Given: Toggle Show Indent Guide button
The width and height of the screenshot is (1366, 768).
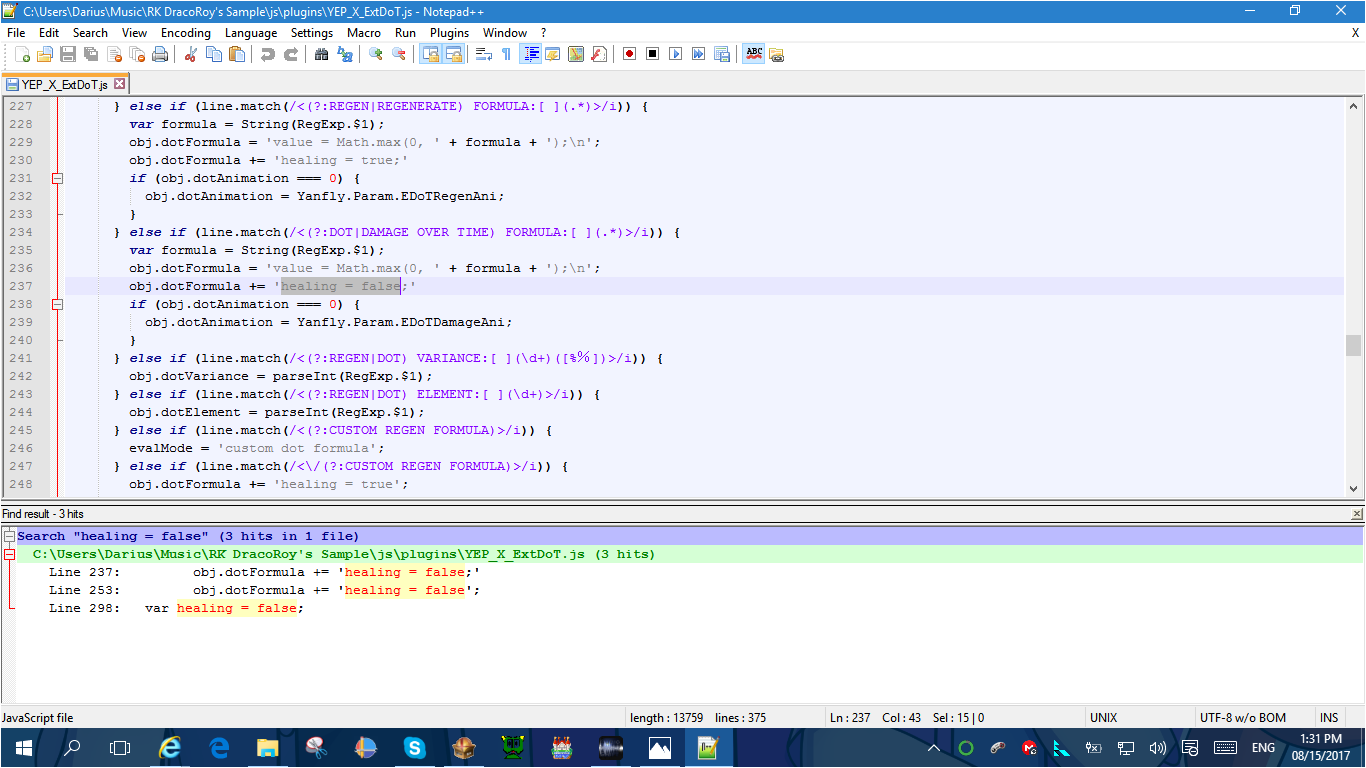Looking at the screenshot, I should (x=529, y=54).
